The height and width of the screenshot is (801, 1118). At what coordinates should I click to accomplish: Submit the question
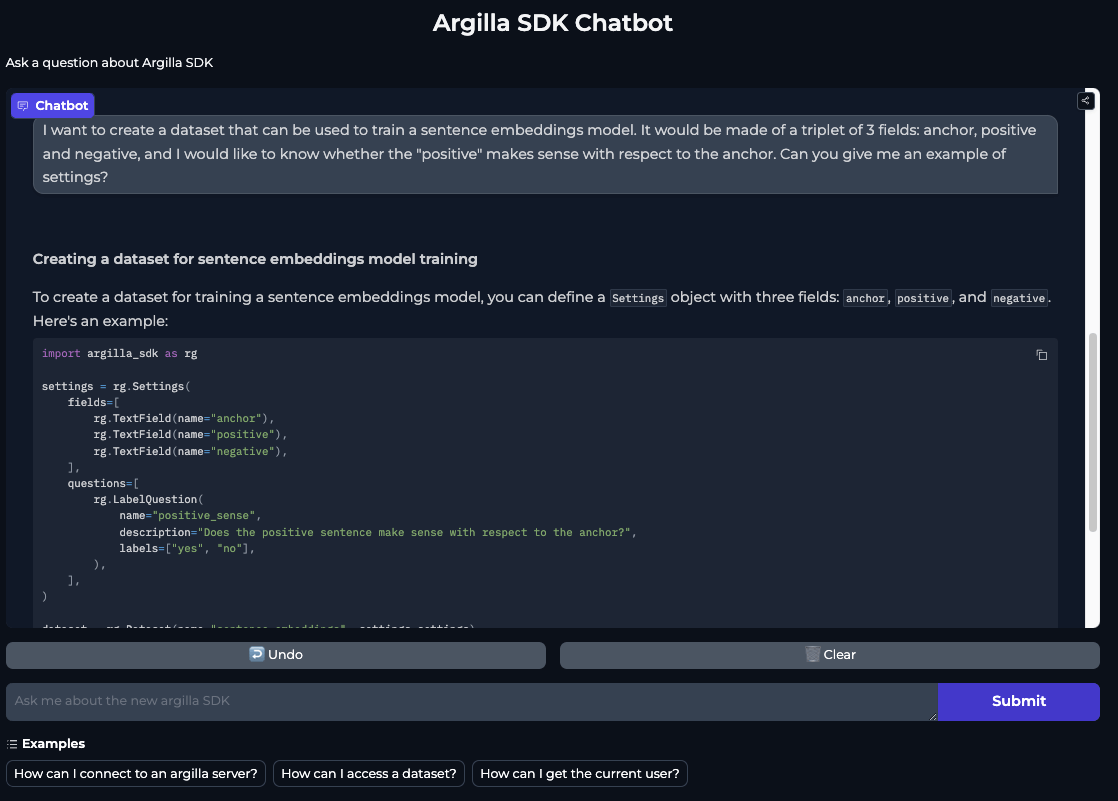pyautogui.click(x=1018, y=701)
